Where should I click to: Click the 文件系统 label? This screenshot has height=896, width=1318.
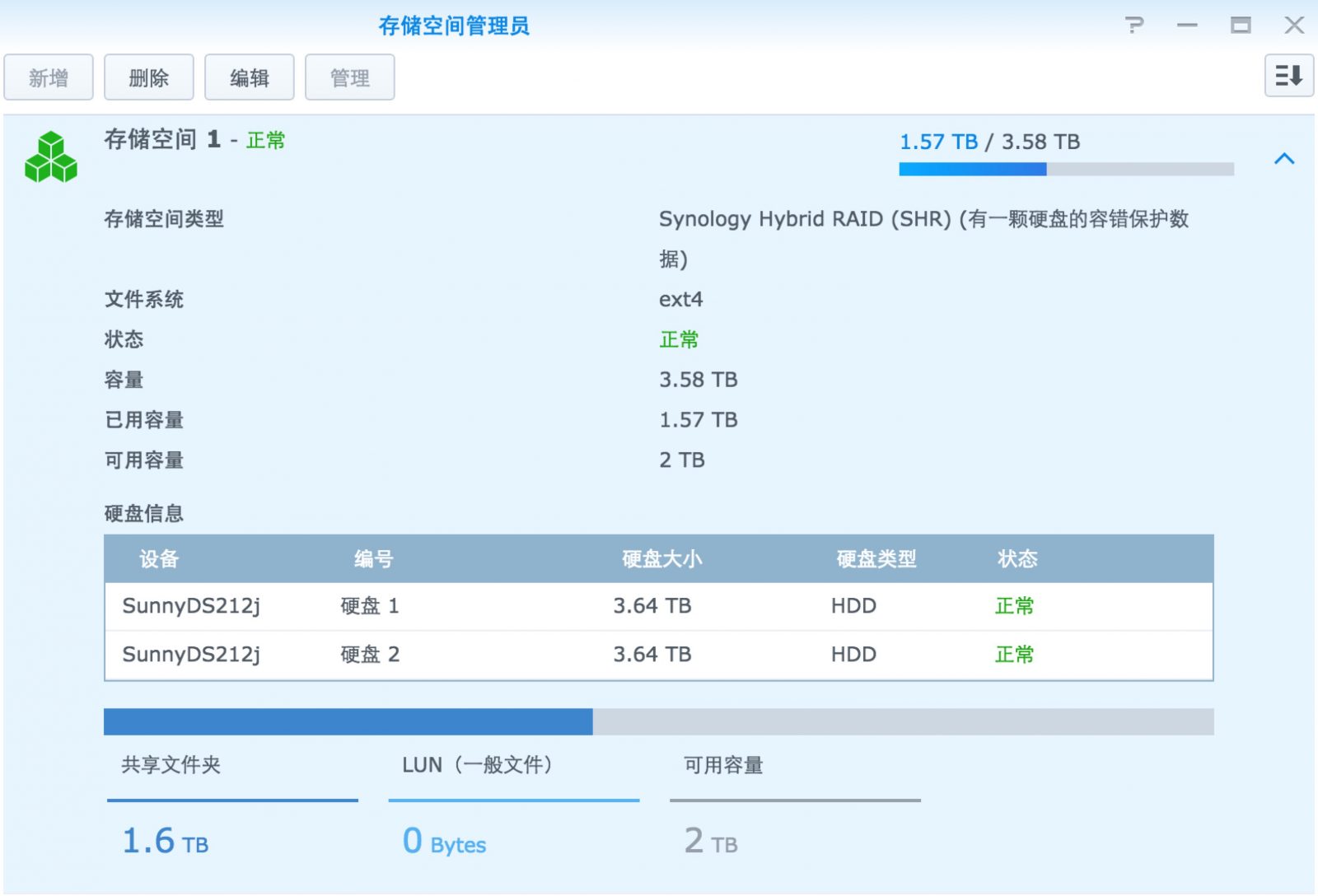pyautogui.click(x=144, y=299)
